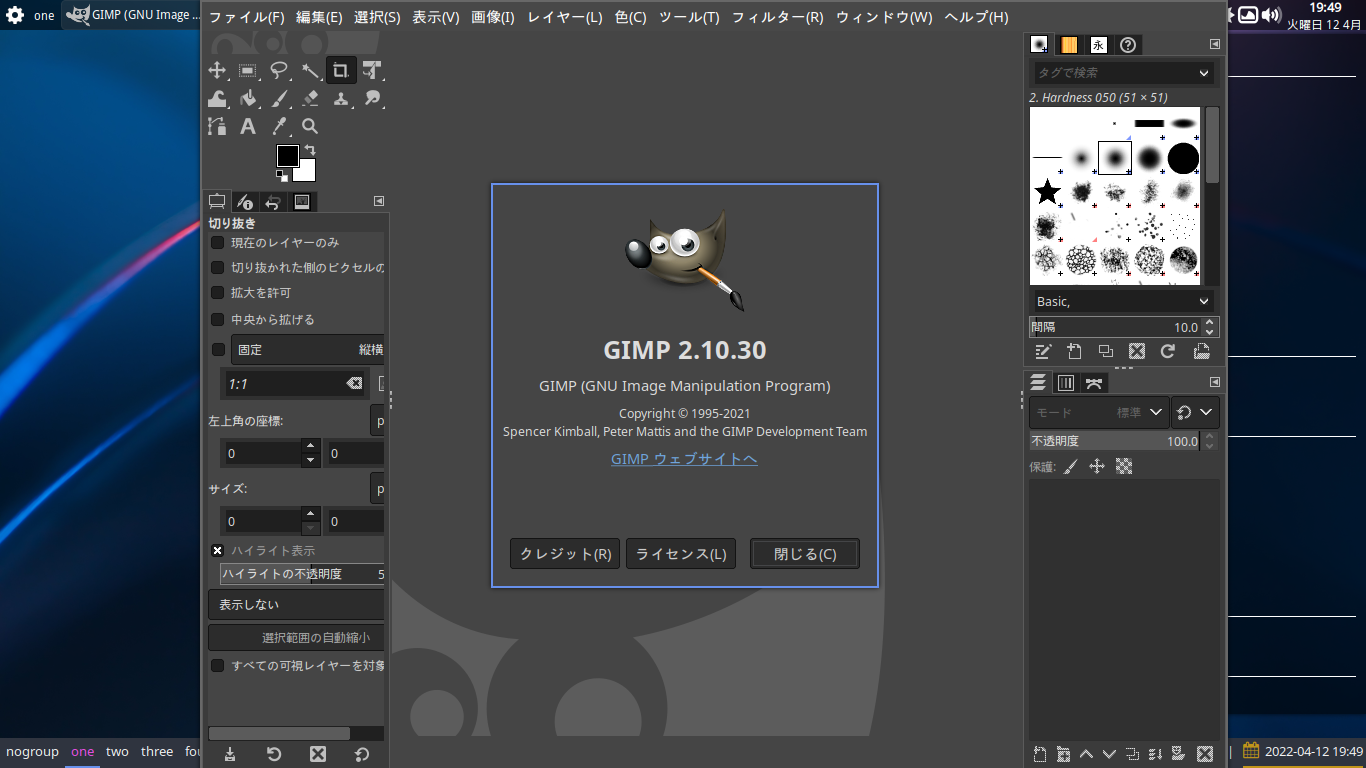Open the レイヤー(L) menu
Image resolution: width=1366 pixels, height=768 pixels.
tap(564, 17)
